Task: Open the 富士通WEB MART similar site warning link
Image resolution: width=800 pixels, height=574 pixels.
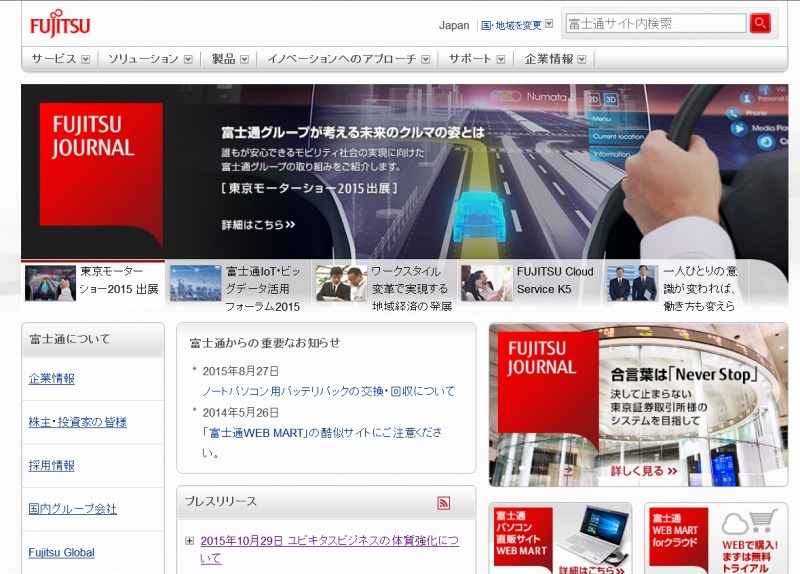Action: 322,442
